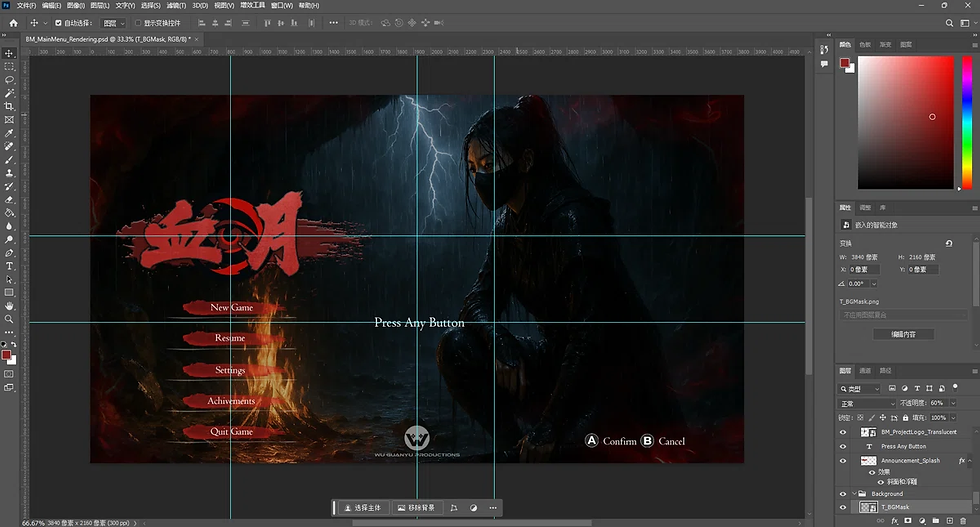980x527 pixels.
Task: Open the fill 100% dropdown arrow
Action: point(953,418)
